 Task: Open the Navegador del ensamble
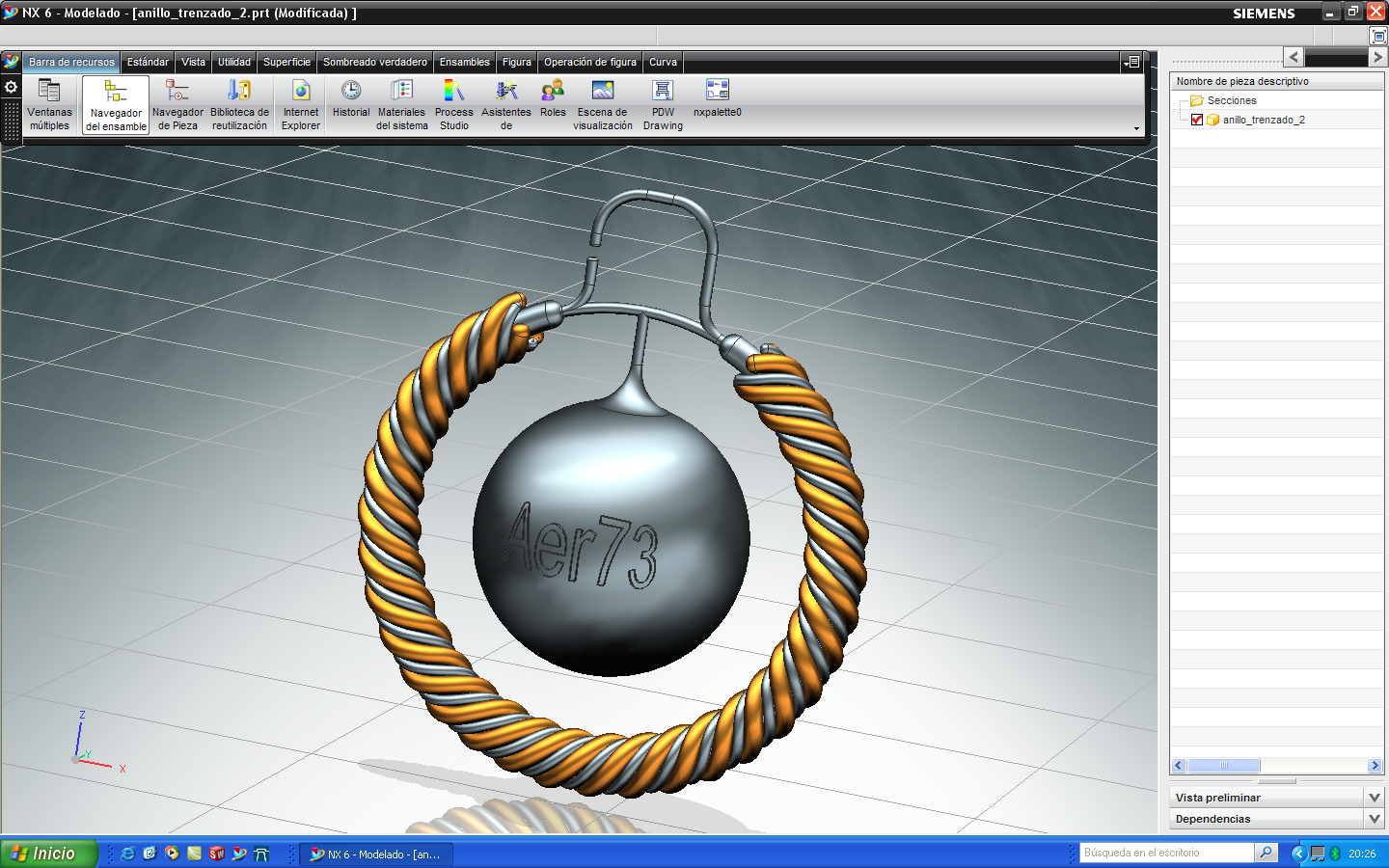point(116,105)
